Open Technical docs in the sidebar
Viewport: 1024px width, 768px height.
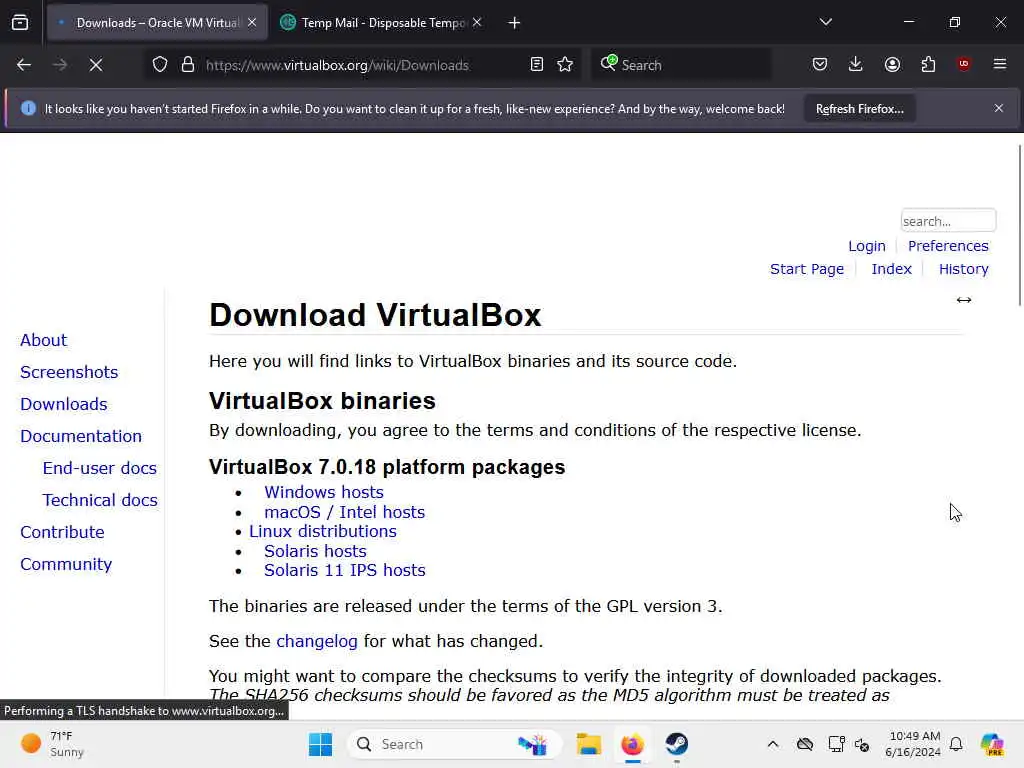pyautogui.click(x=100, y=500)
